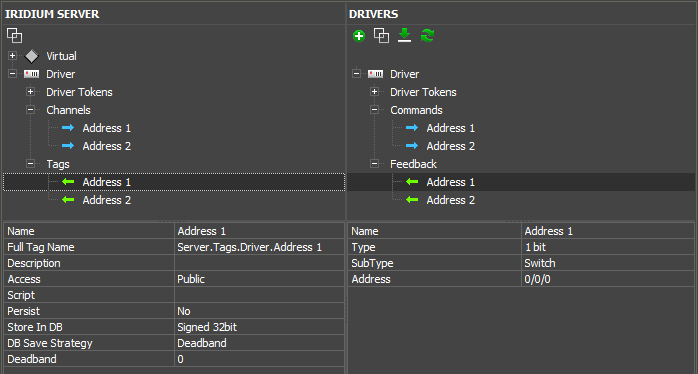Click the Driver device icon in Drivers panel
Image resolution: width=698 pixels, height=374 pixels.
(376, 74)
